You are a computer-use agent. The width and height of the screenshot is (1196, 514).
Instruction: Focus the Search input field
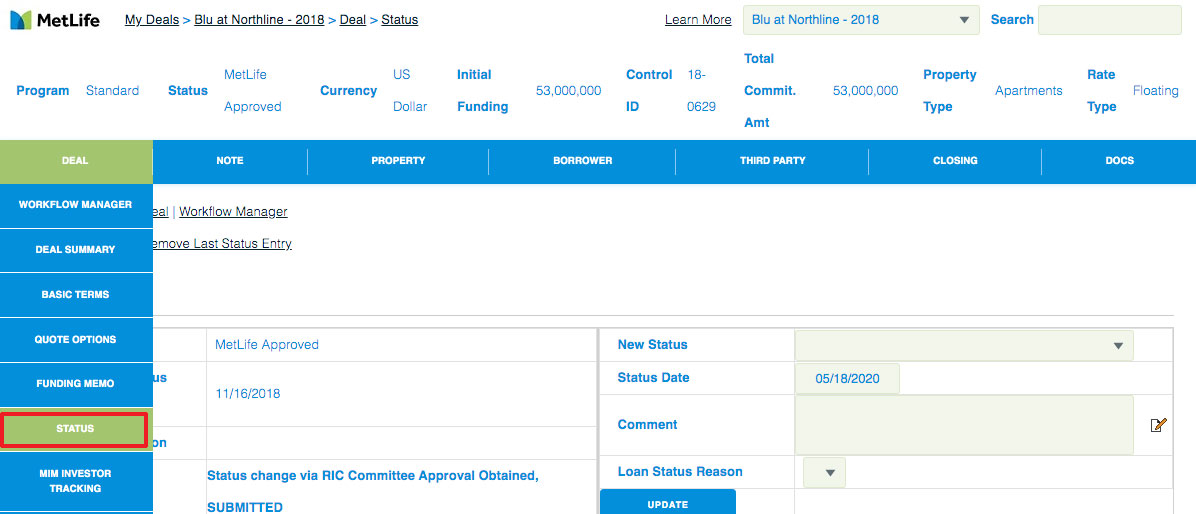pos(1110,20)
